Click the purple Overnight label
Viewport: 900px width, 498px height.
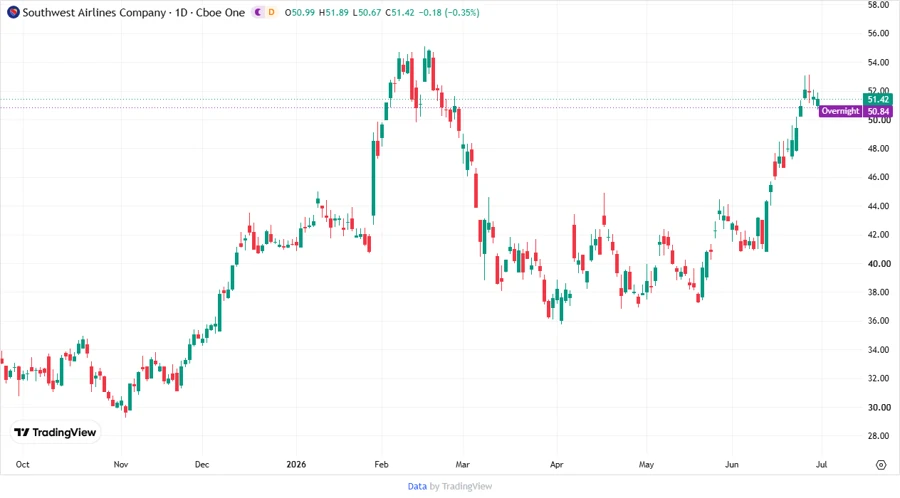840,111
